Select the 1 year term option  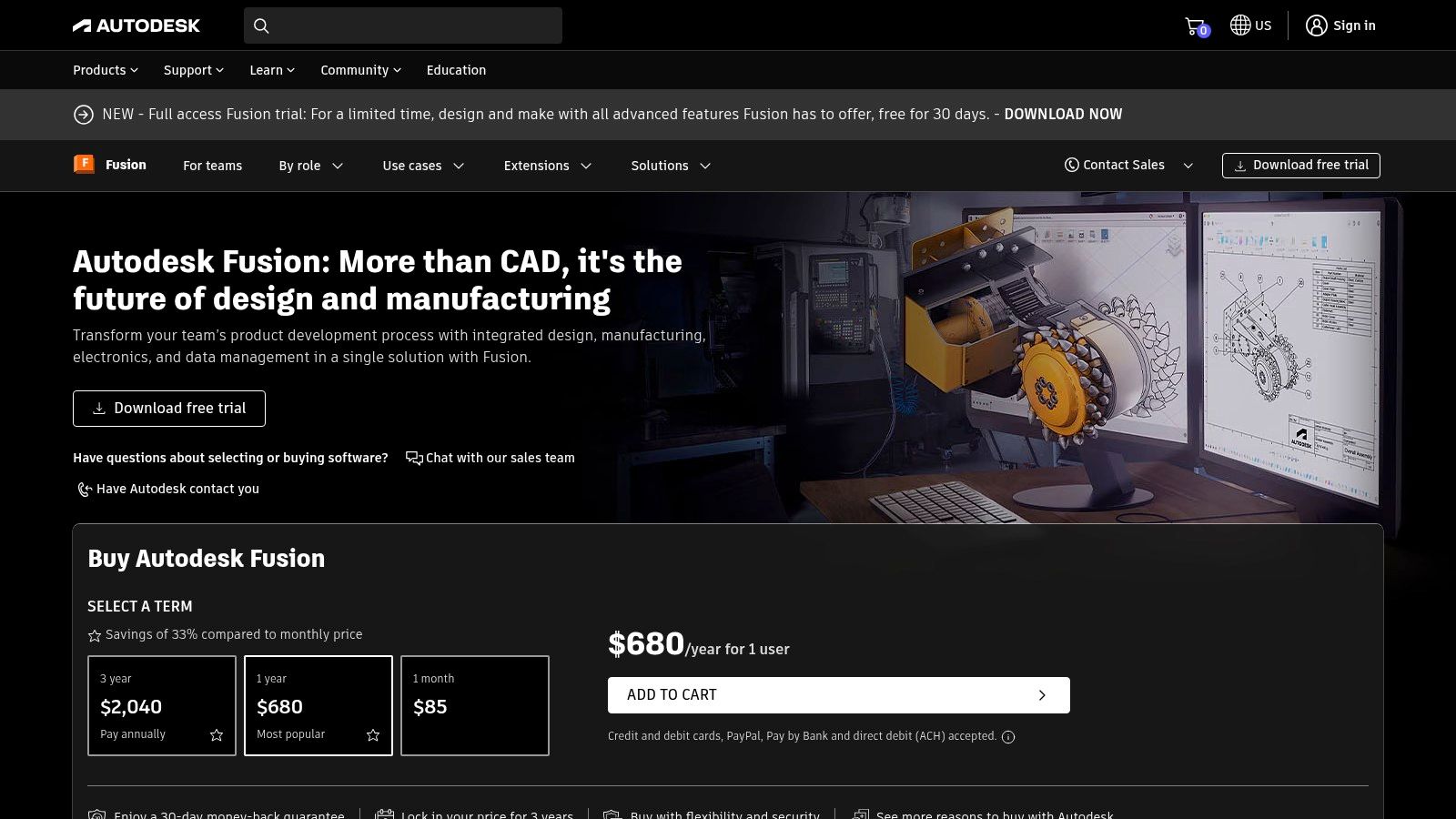coord(318,705)
